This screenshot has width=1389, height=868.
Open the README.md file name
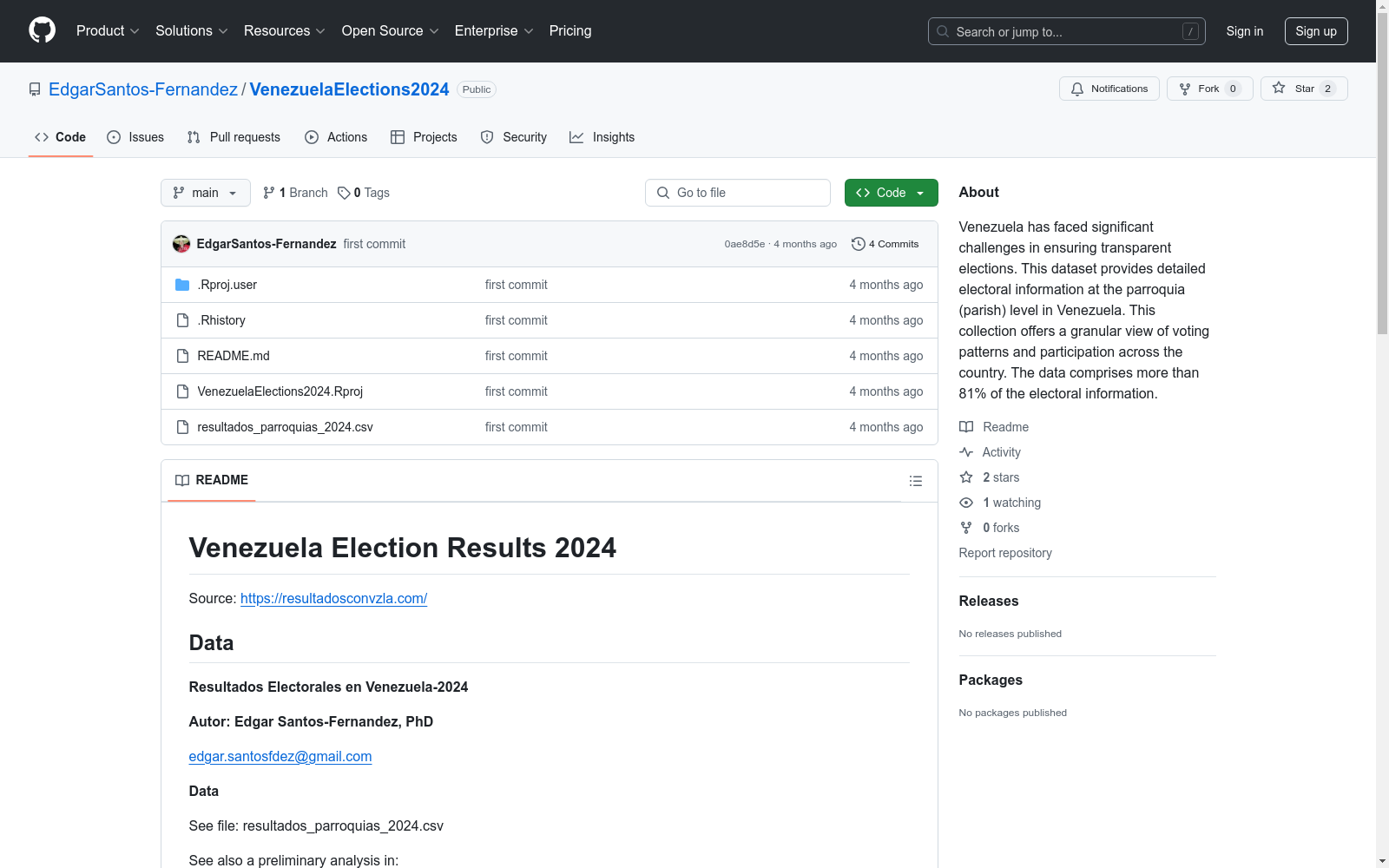pos(234,356)
